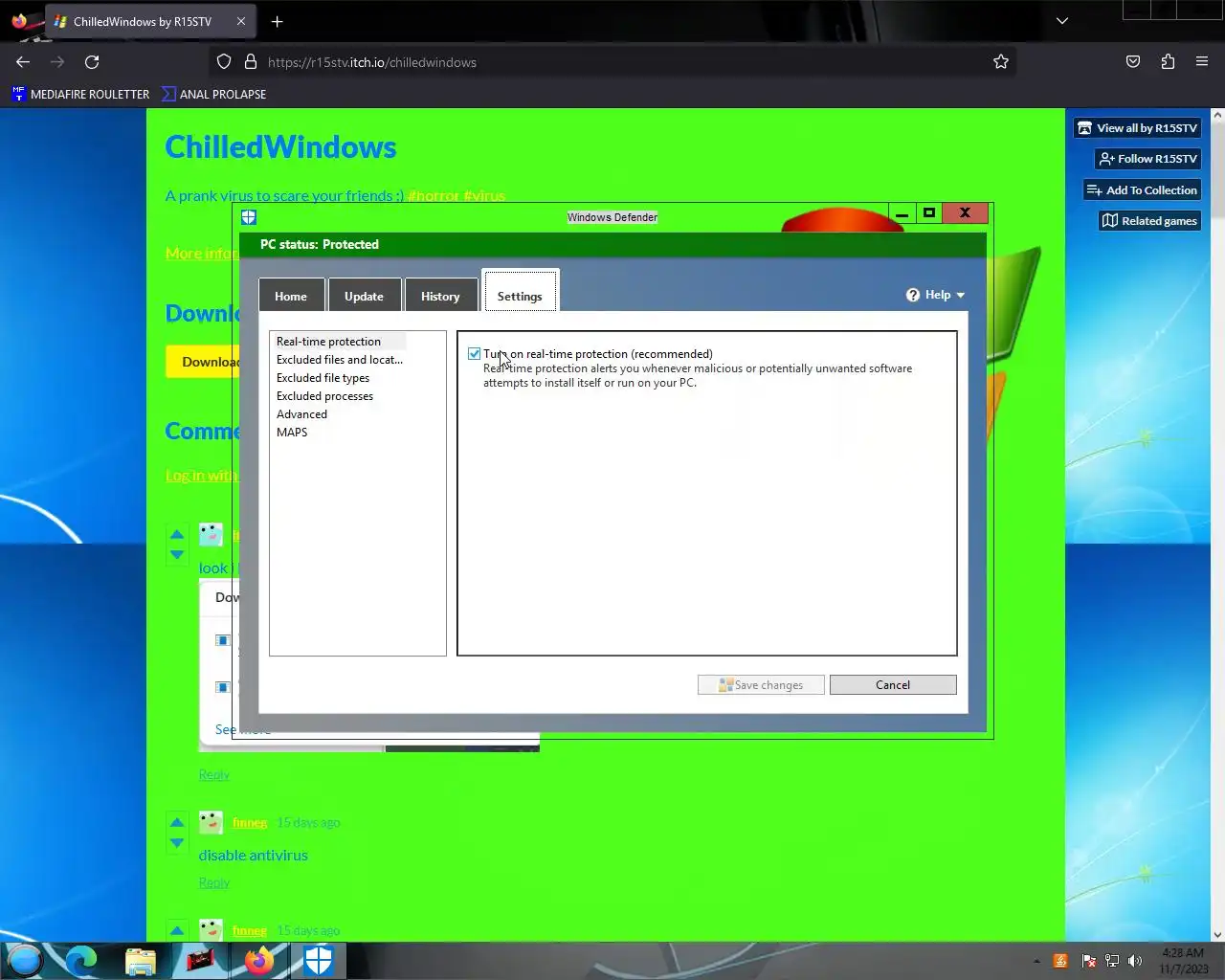Go forward in Firefox browser

pos(57,62)
